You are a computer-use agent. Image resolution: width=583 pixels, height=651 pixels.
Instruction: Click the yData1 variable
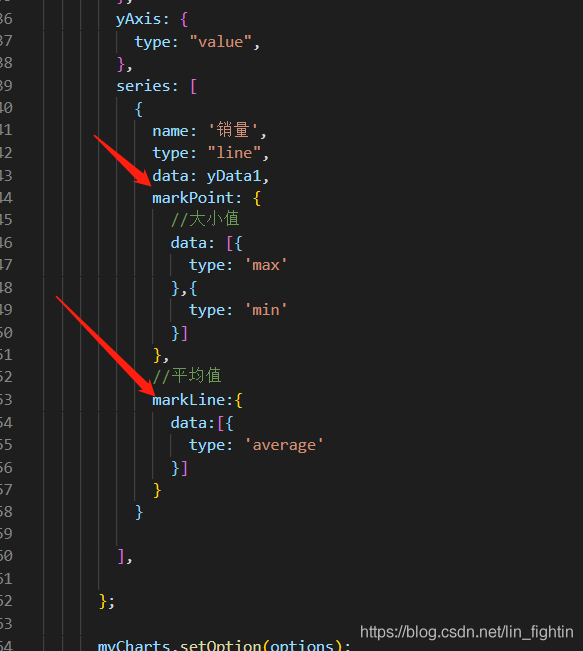234,176
